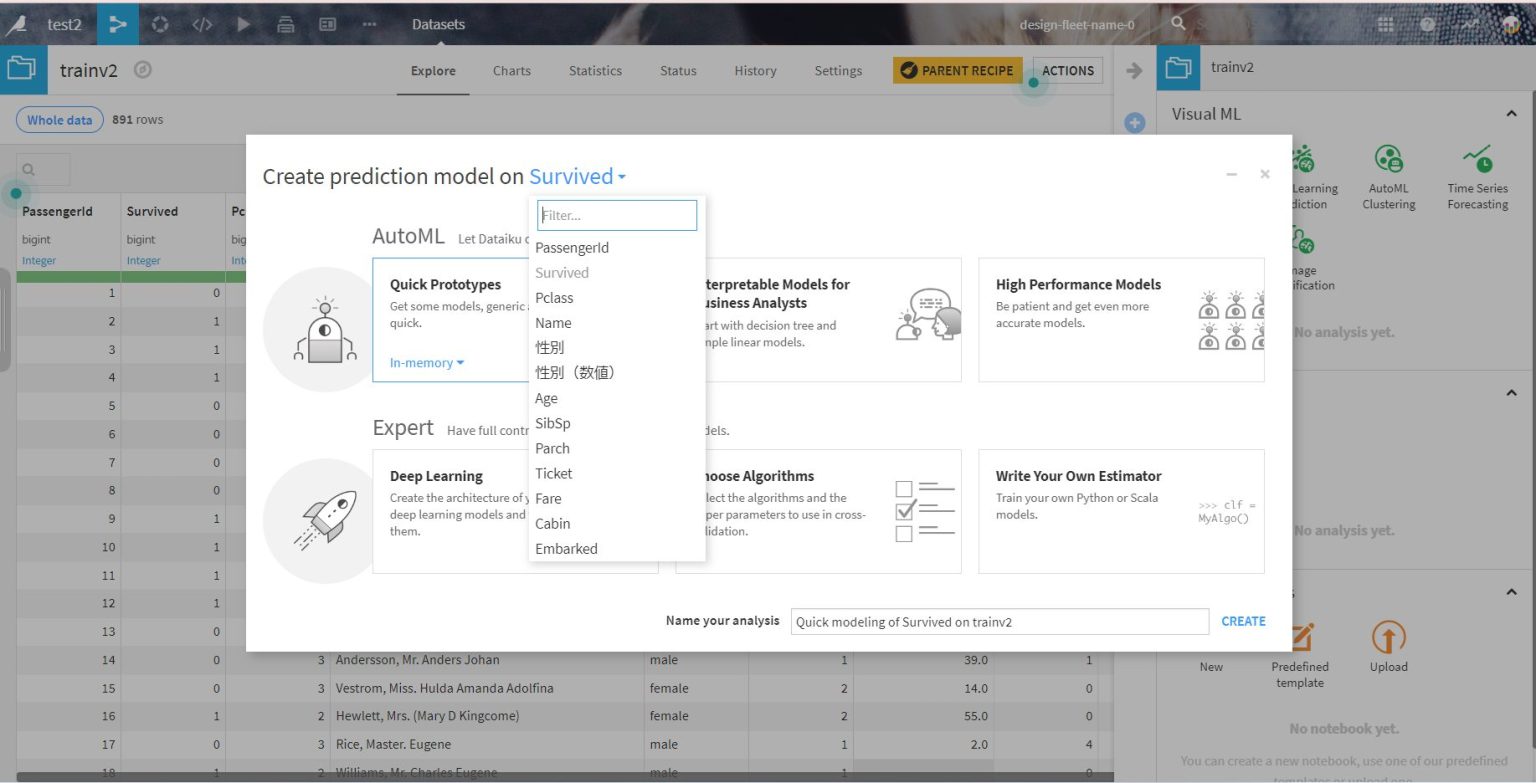Choose the Time Series Forecasting icon

1477,160
